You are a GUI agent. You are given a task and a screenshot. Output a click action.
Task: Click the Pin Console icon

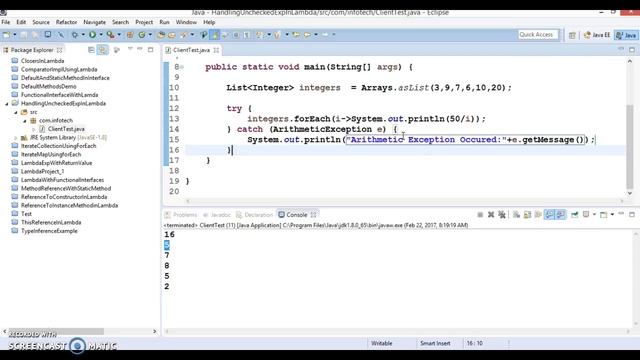click(574, 215)
